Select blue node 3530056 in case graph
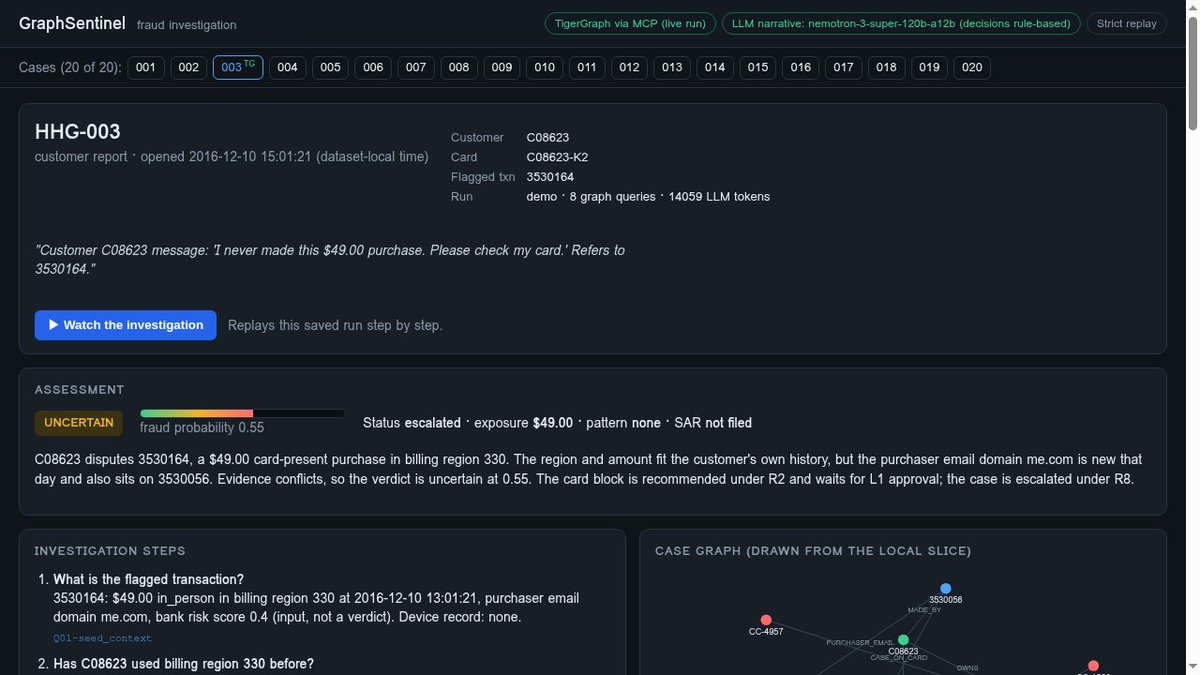 [945, 589]
